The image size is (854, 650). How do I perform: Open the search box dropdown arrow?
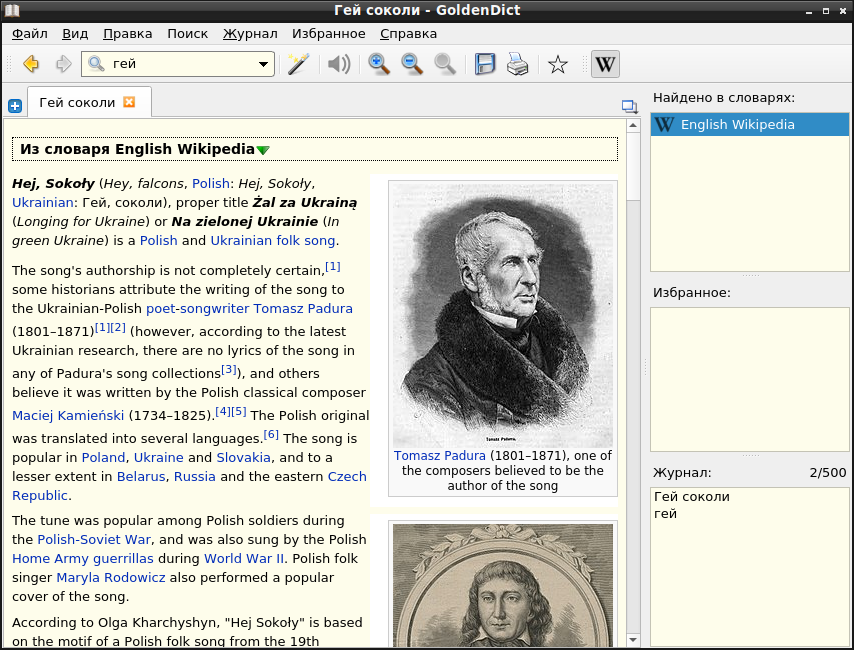pos(263,64)
